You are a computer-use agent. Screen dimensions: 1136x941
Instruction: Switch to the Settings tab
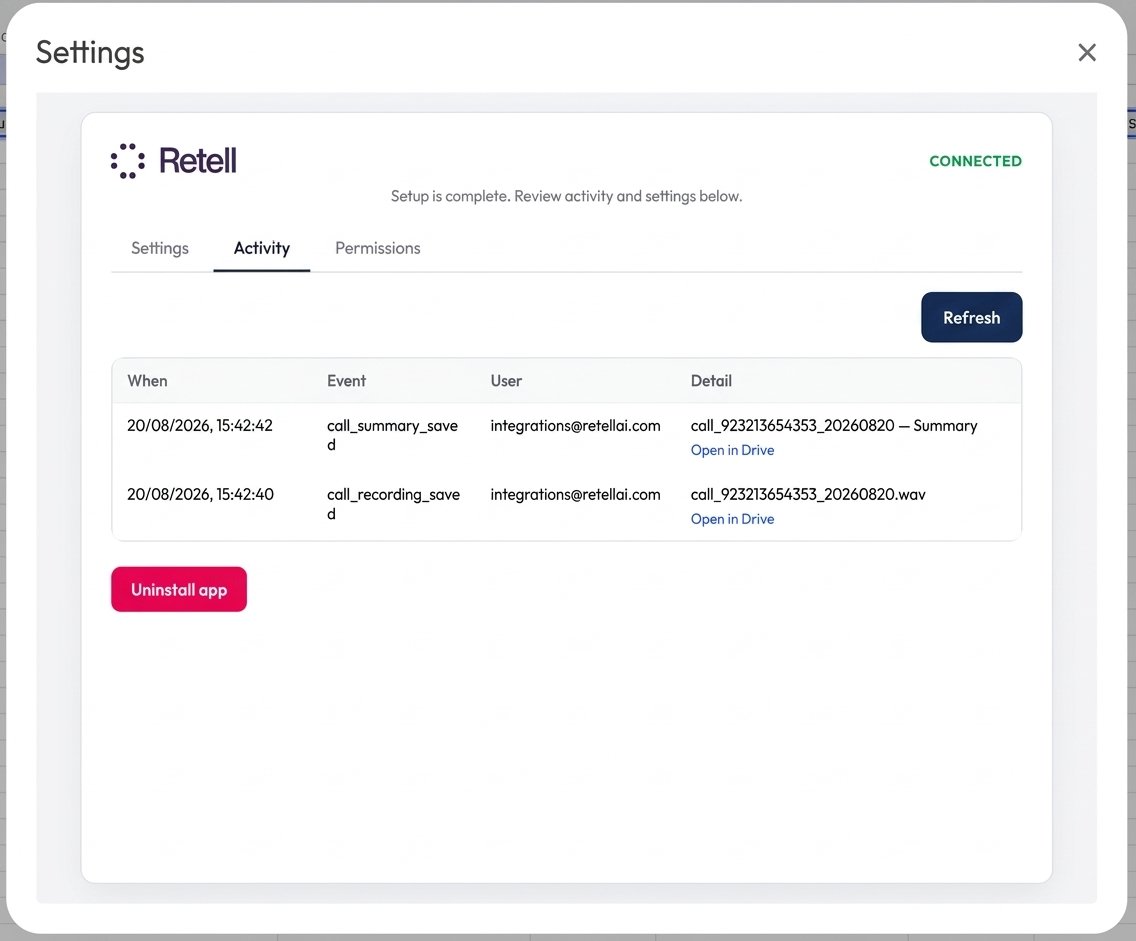pyautogui.click(x=159, y=248)
